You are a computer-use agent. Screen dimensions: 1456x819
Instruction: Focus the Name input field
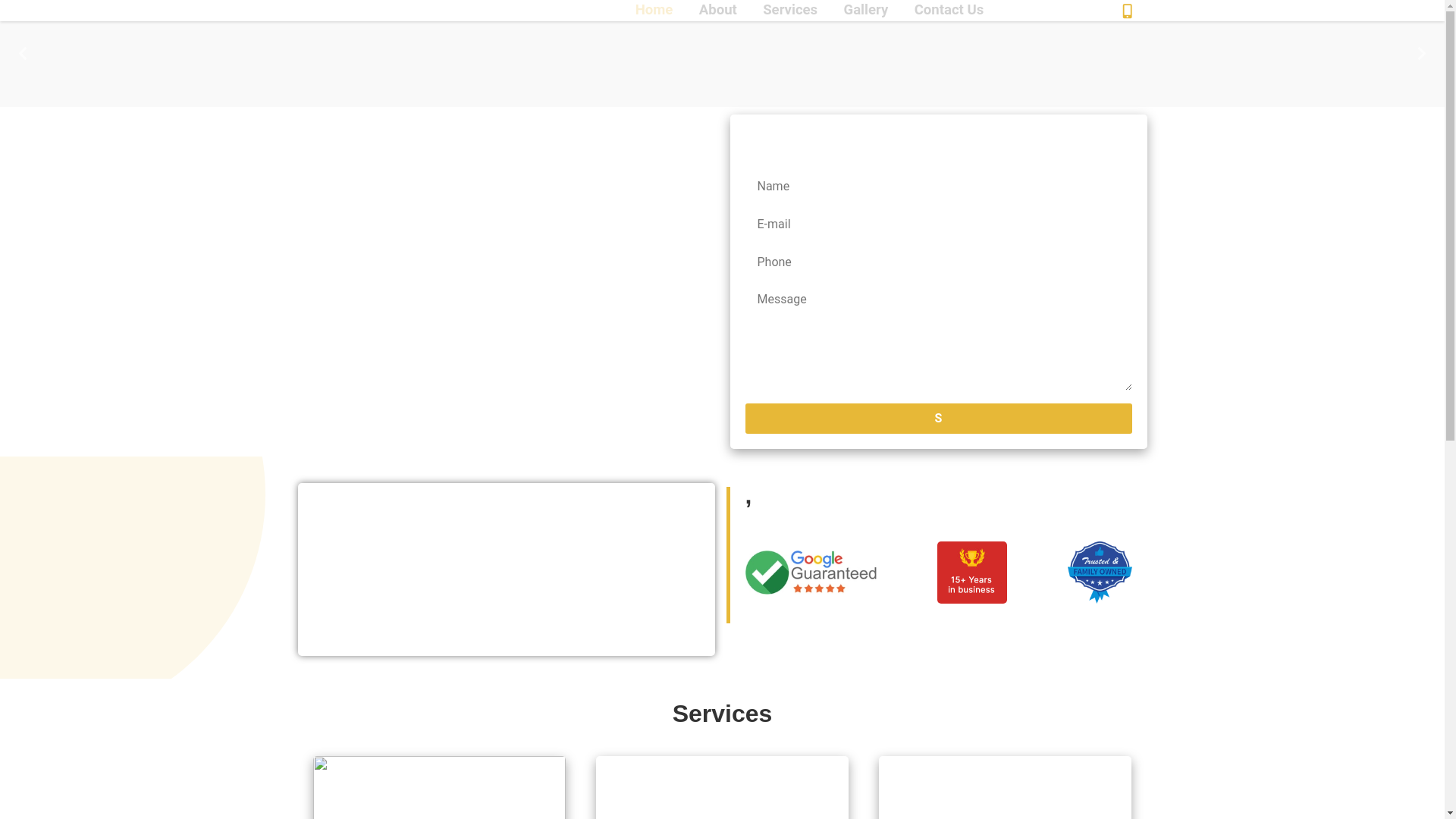[938, 187]
